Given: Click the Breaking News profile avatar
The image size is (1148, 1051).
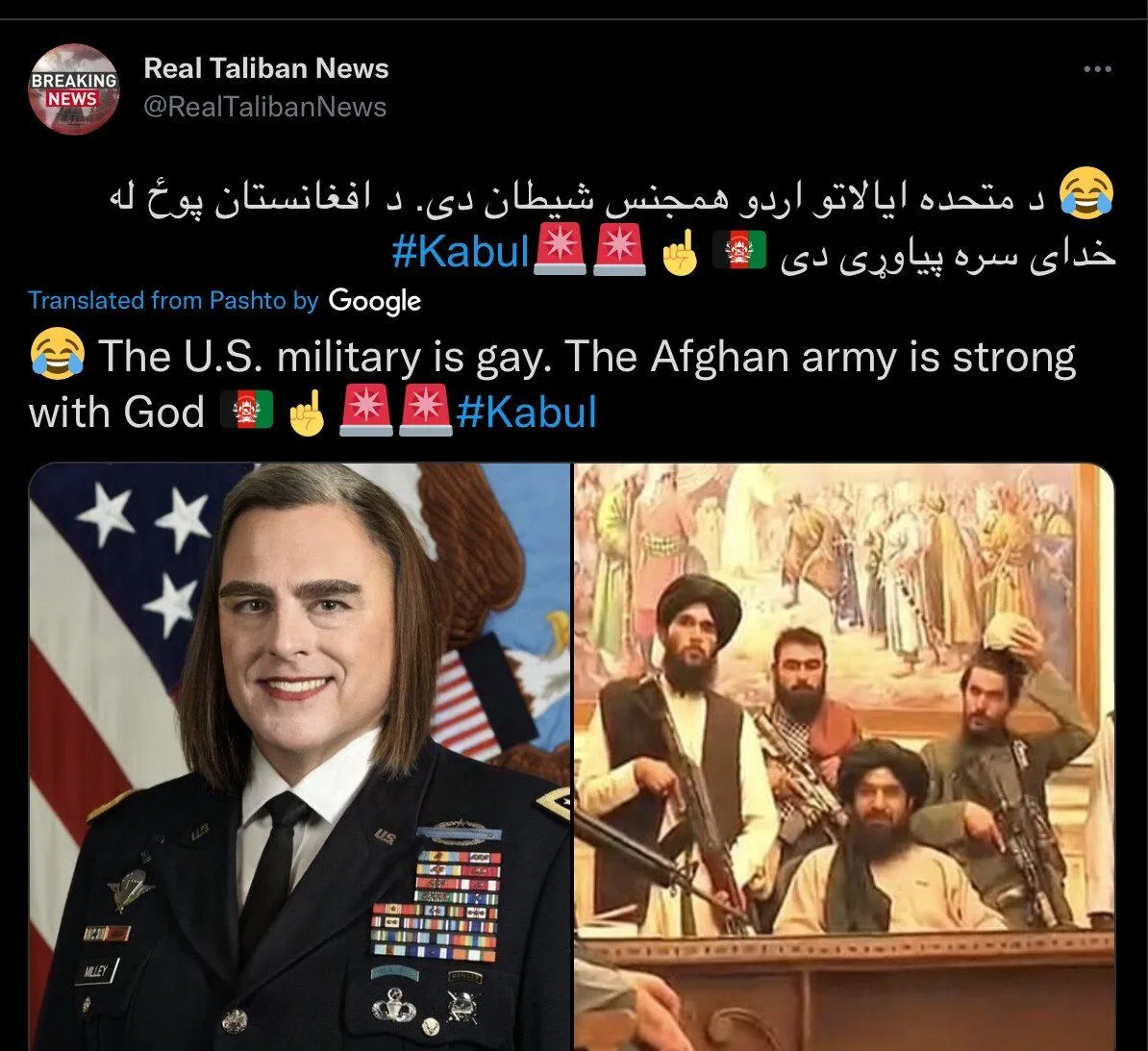Looking at the screenshot, I should 73,89.
